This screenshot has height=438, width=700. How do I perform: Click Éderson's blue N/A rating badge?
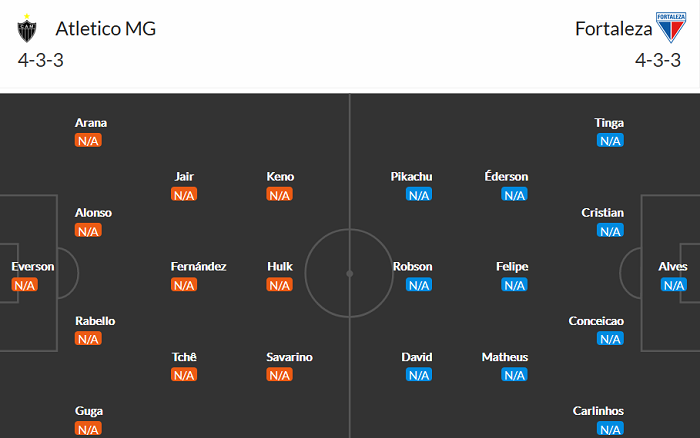tap(514, 195)
